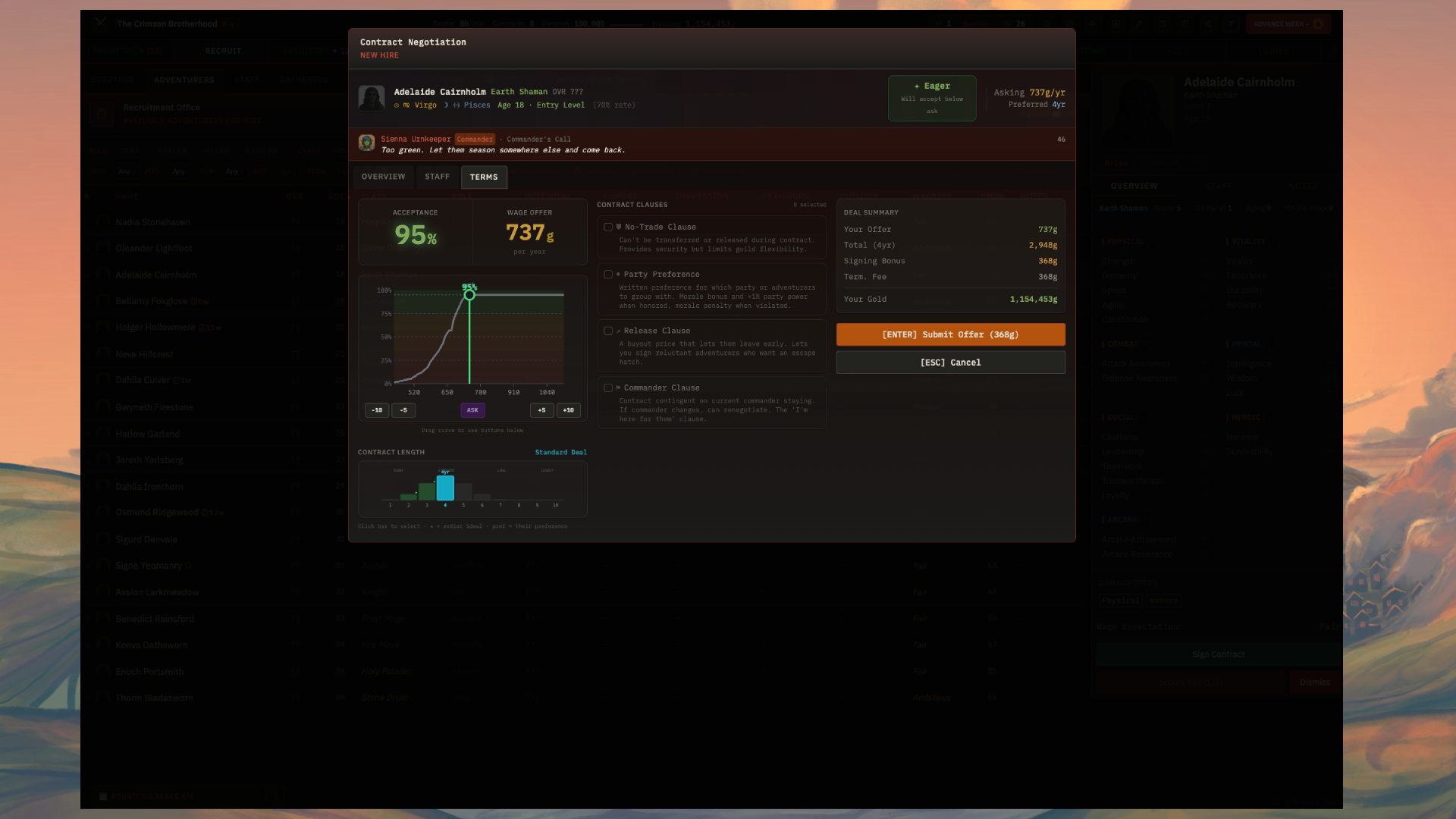Enable the No-Trade Clause checkbox

point(608,227)
